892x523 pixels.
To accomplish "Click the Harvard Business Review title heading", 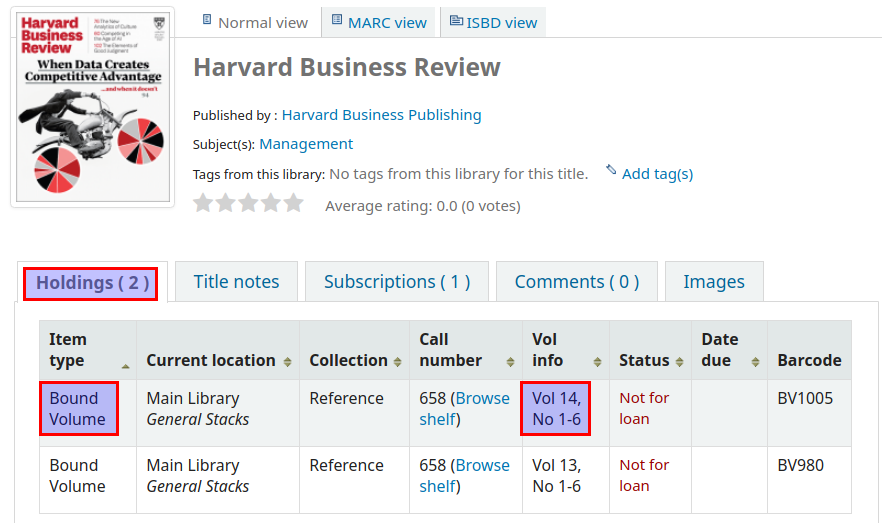I will [347, 67].
